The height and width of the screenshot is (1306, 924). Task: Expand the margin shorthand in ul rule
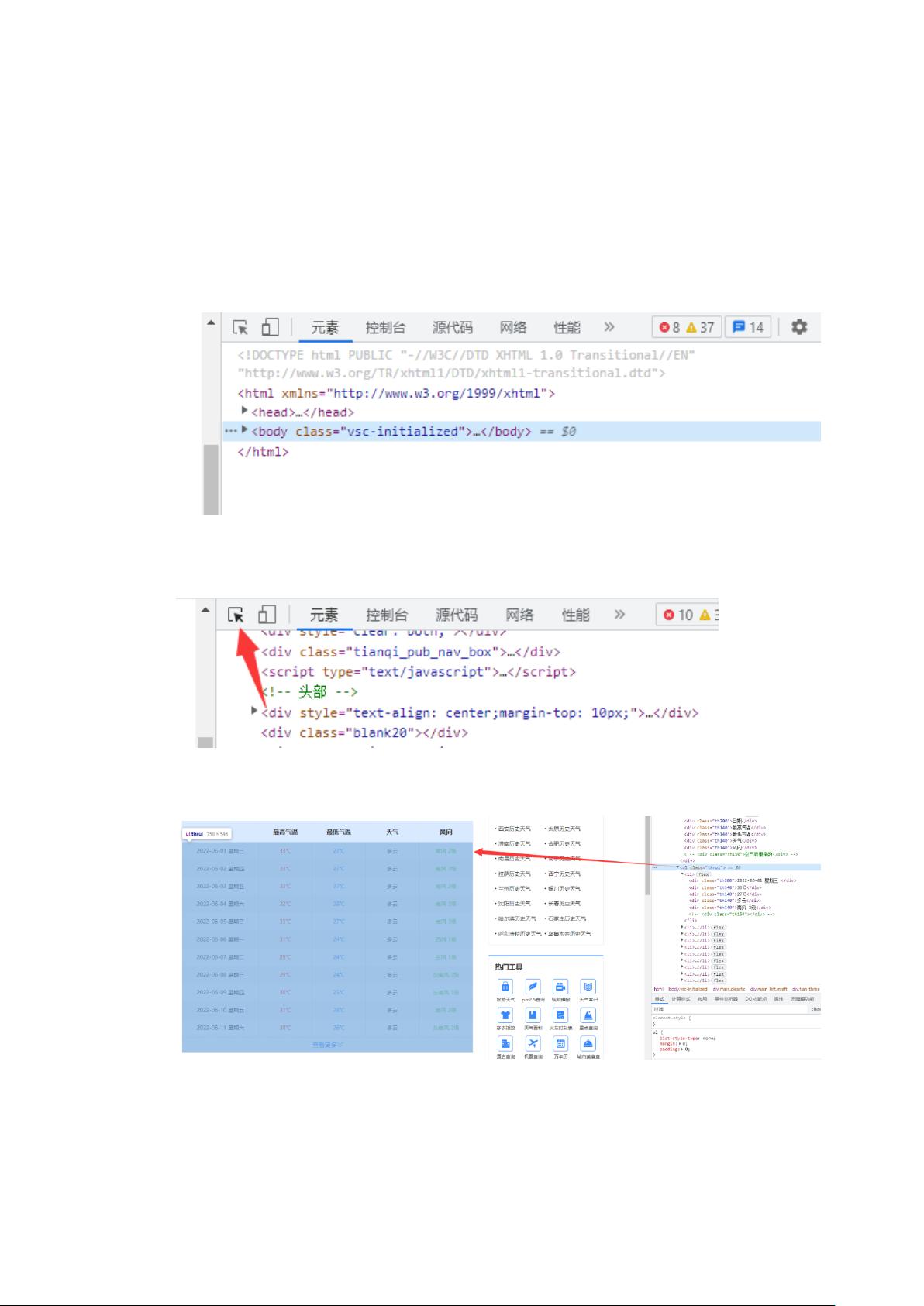680,1043
